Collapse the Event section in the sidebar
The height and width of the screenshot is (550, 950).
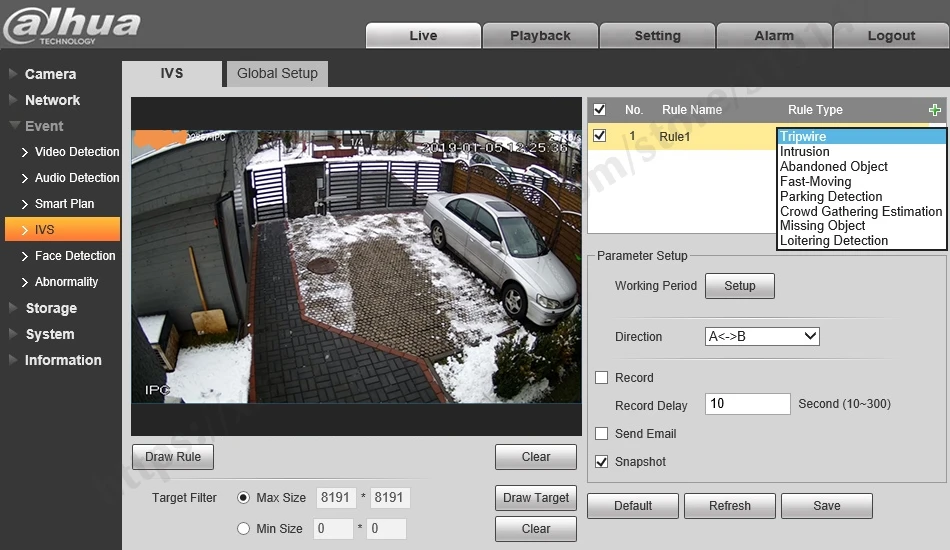click(15, 125)
